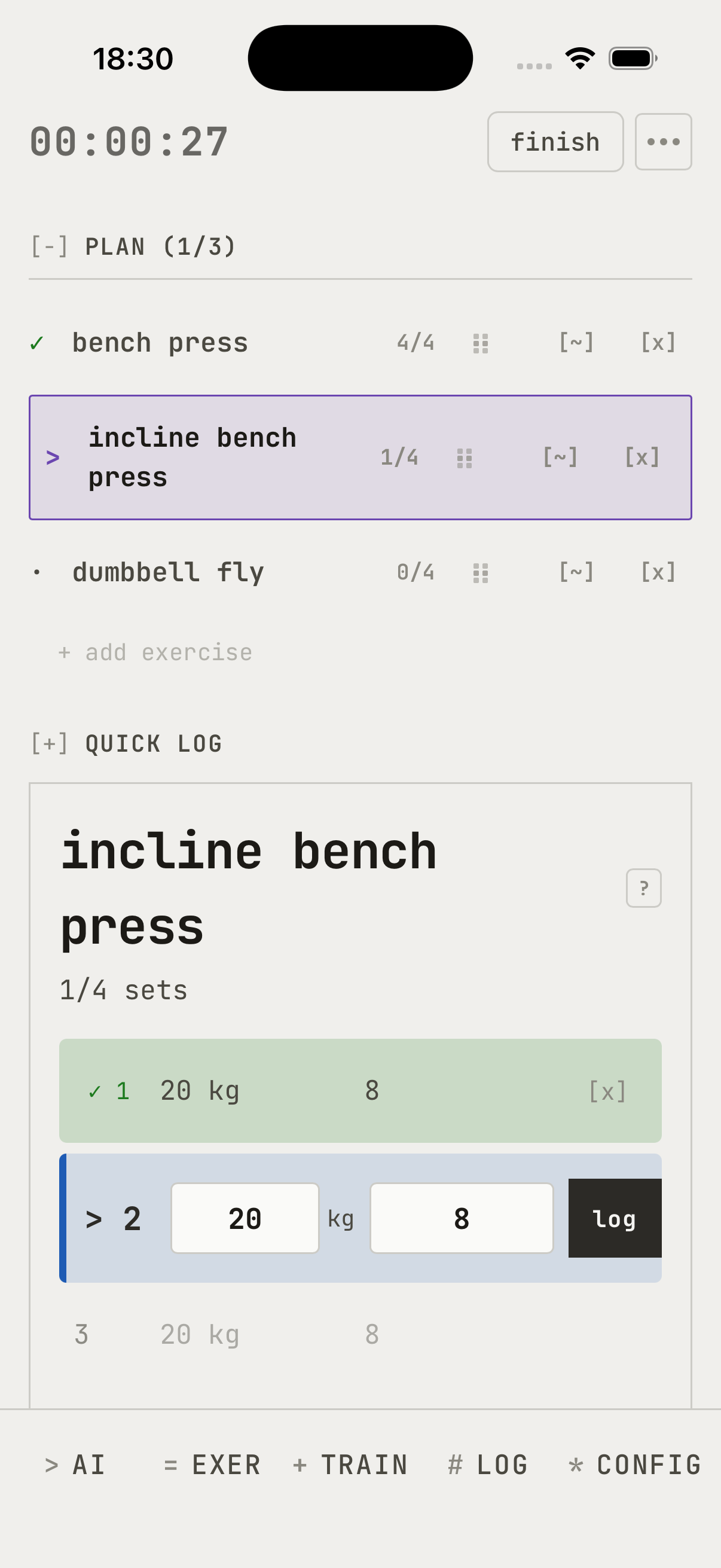Click the add exercise link
Screen dimensions: 721x1568
click(155, 652)
